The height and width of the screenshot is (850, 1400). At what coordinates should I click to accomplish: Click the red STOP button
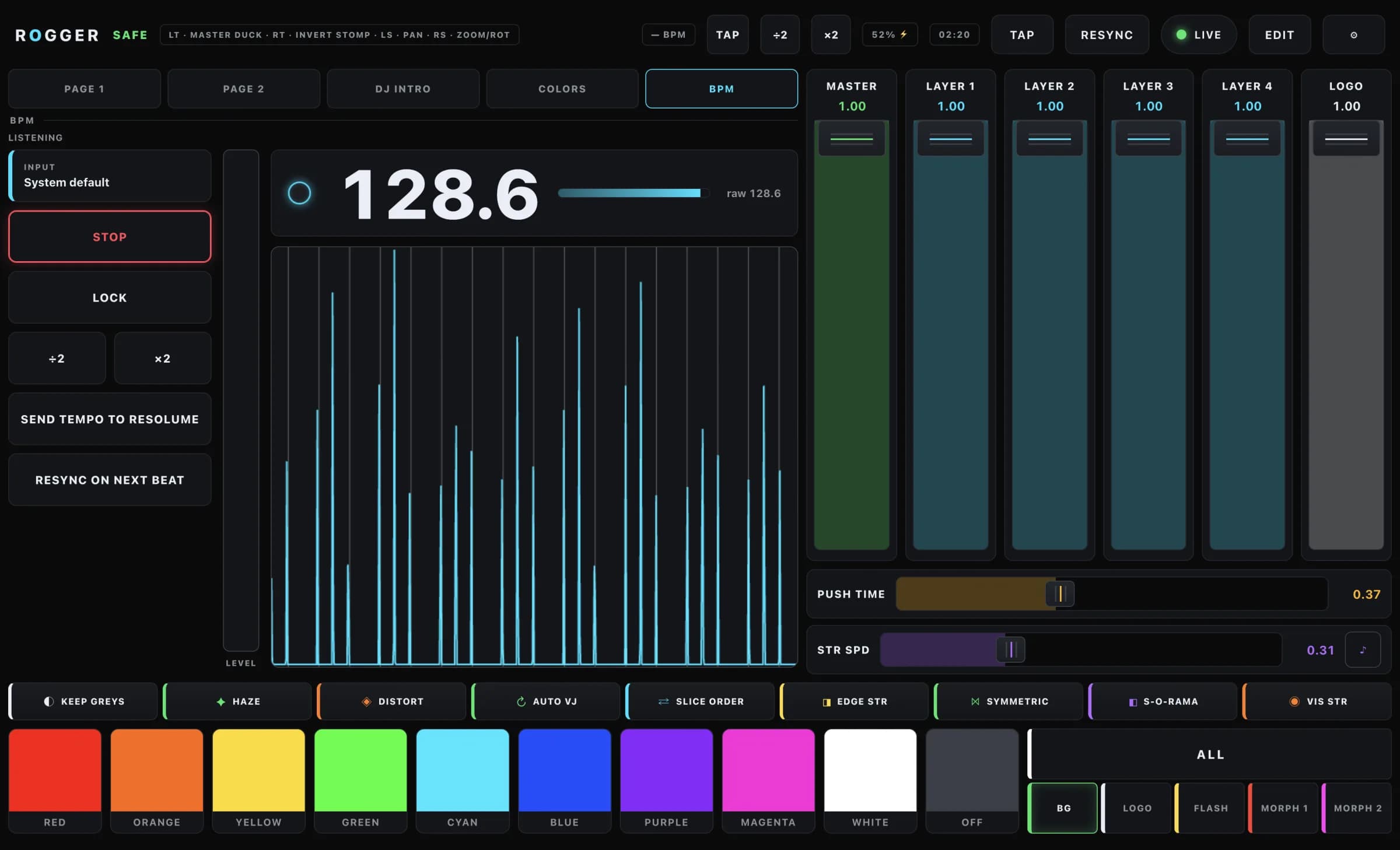[x=110, y=237]
